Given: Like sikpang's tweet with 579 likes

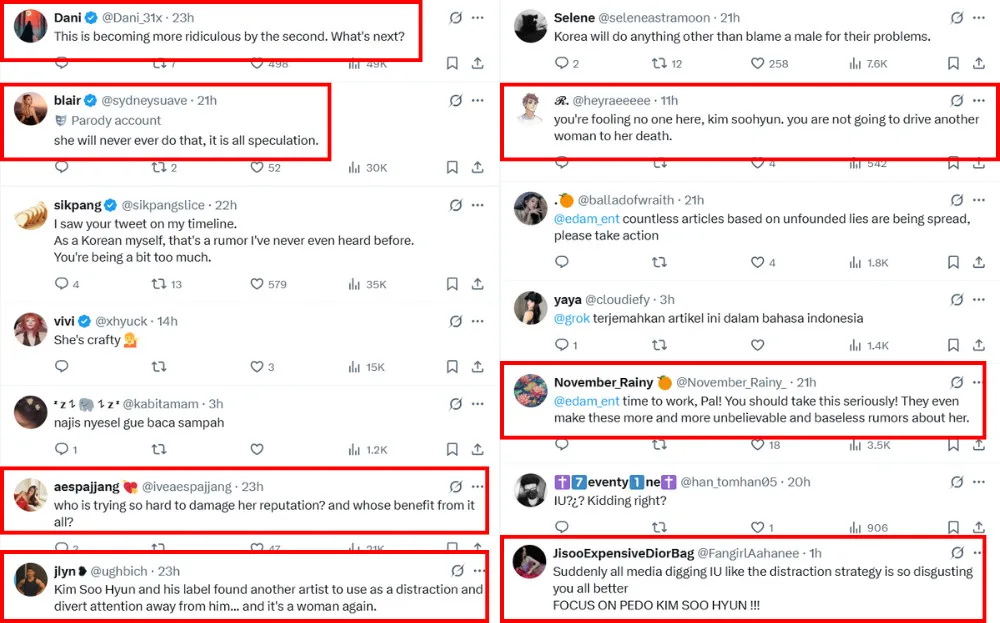Looking at the screenshot, I should [x=257, y=284].
